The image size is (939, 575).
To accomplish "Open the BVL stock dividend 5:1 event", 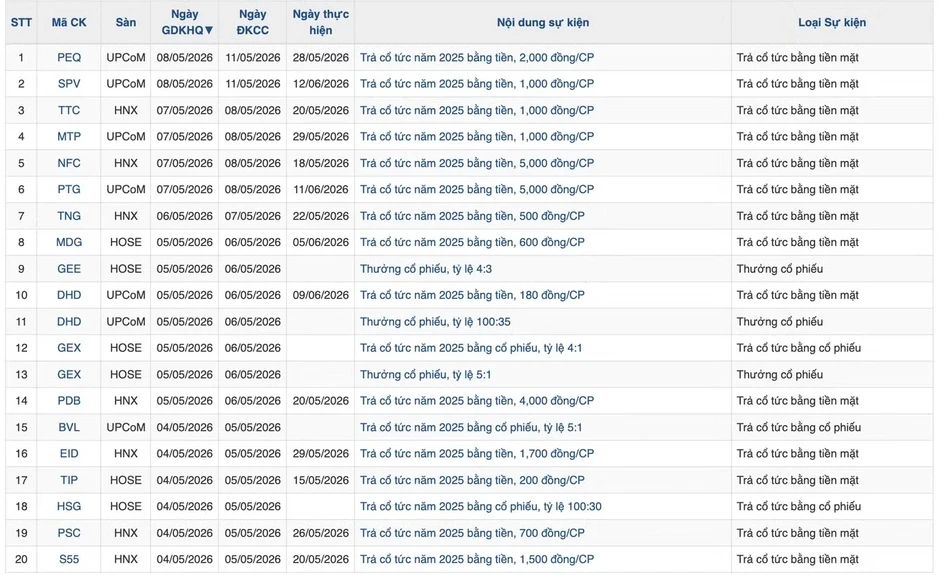I will 471,427.
